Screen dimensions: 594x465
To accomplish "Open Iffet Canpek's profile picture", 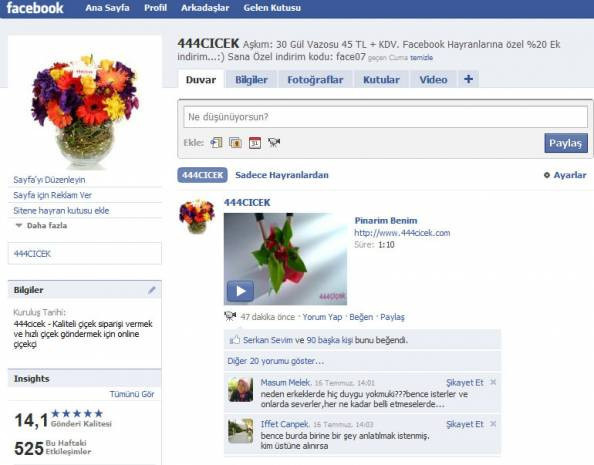I will click(241, 431).
